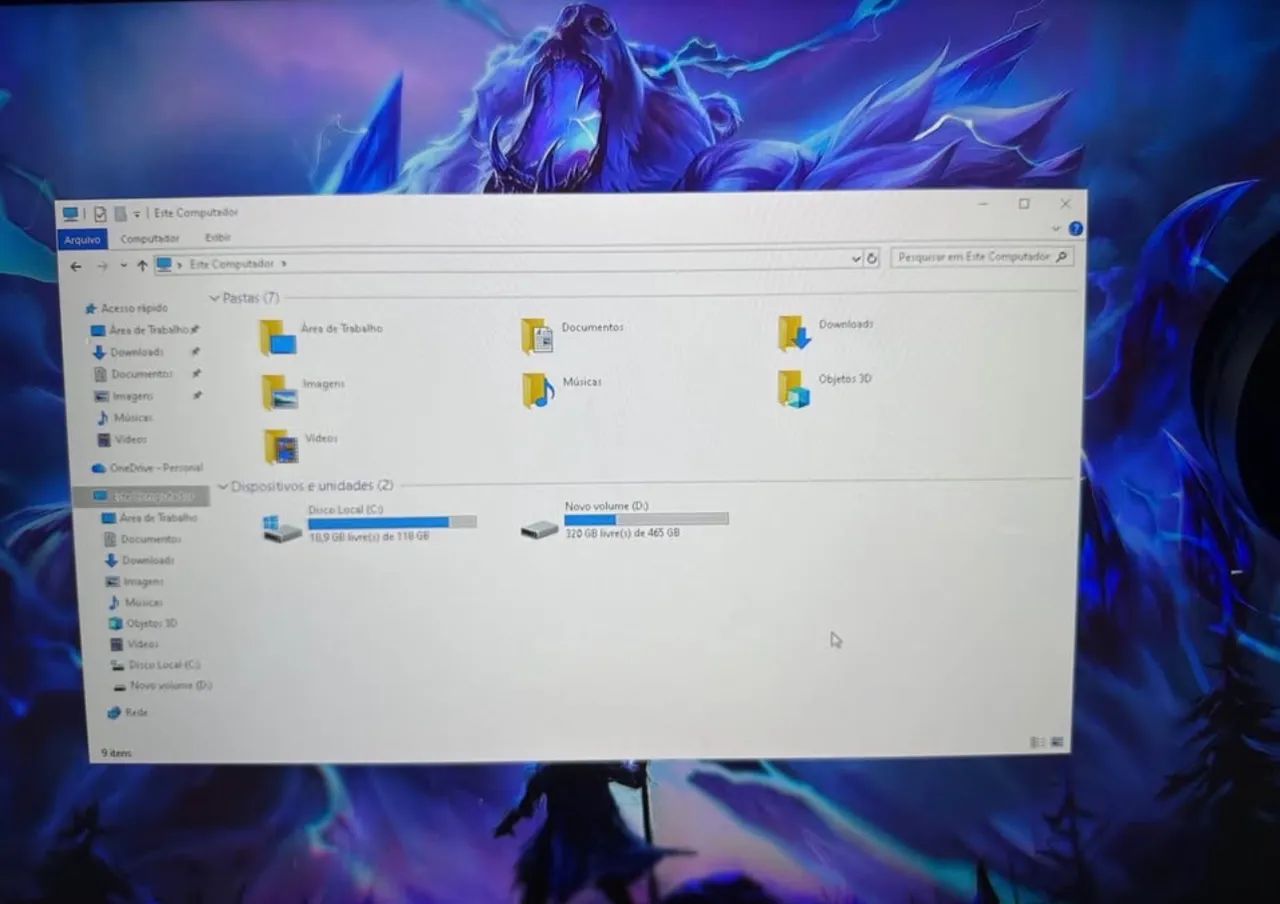Viewport: 1280px width, 904px height.
Task: Go up one level with up arrow
Action: (x=142, y=266)
